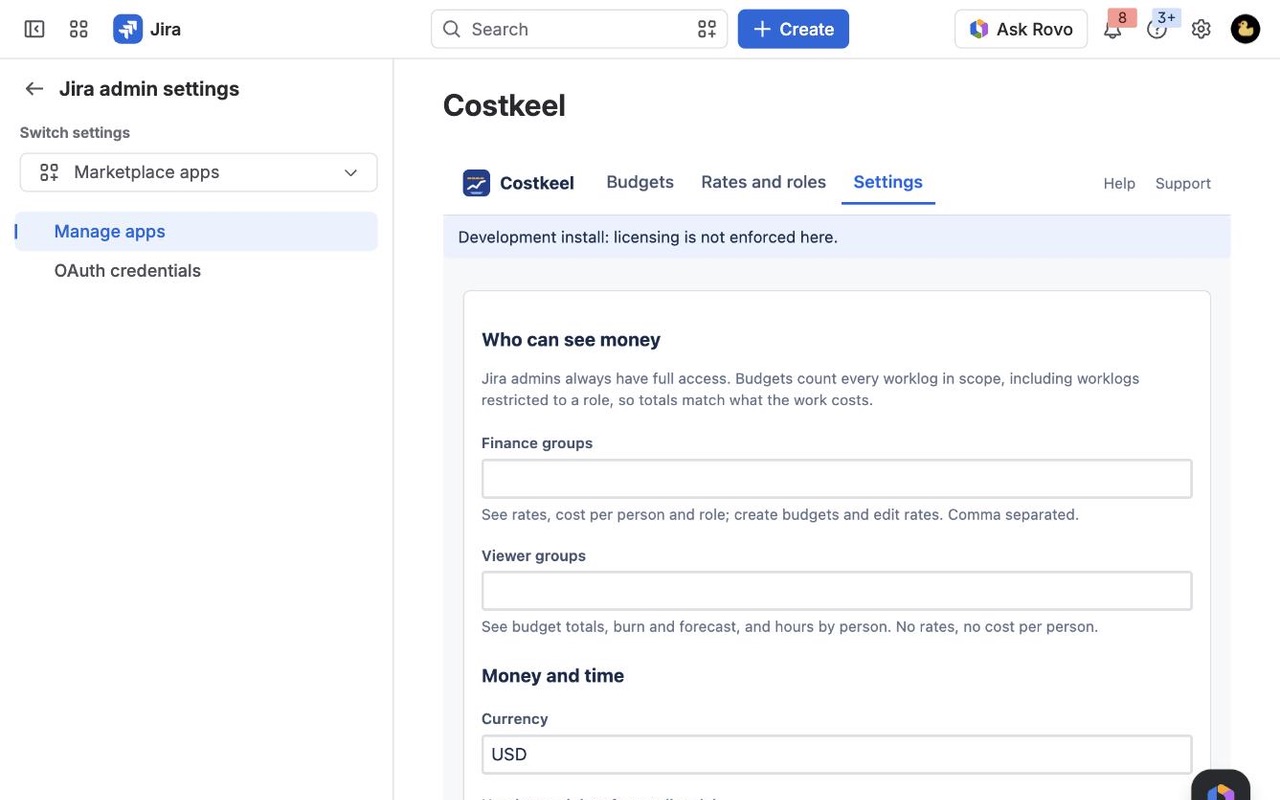This screenshot has height=800, width=1280.
Task: Click the Finance groups input field
Action: tap(837, 479)
